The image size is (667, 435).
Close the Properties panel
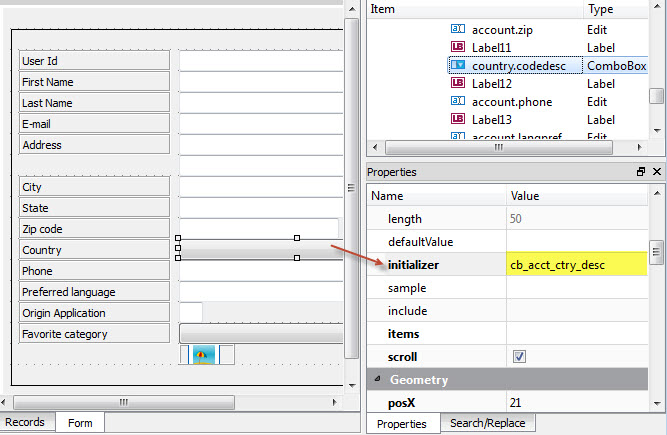point(657,172)
